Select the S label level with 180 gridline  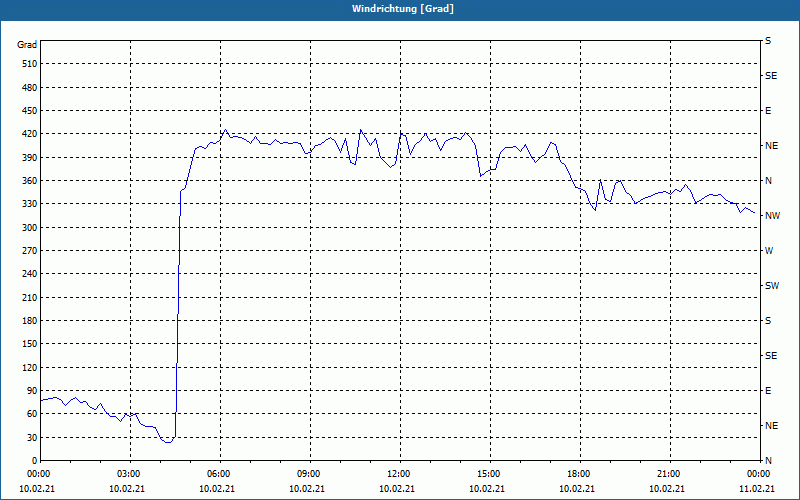[768, 321]
